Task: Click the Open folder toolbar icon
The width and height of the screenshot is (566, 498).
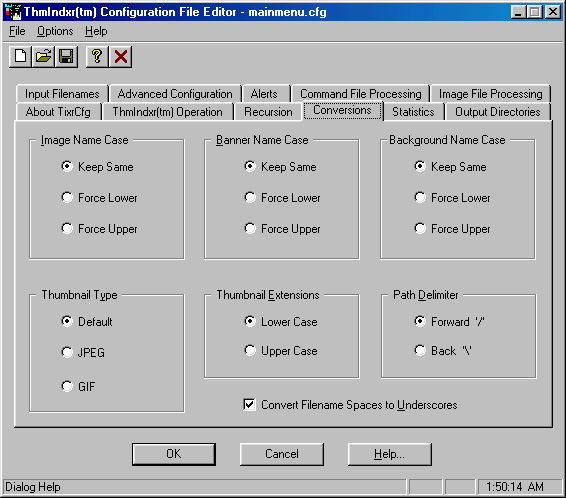Action: point(43,57)
